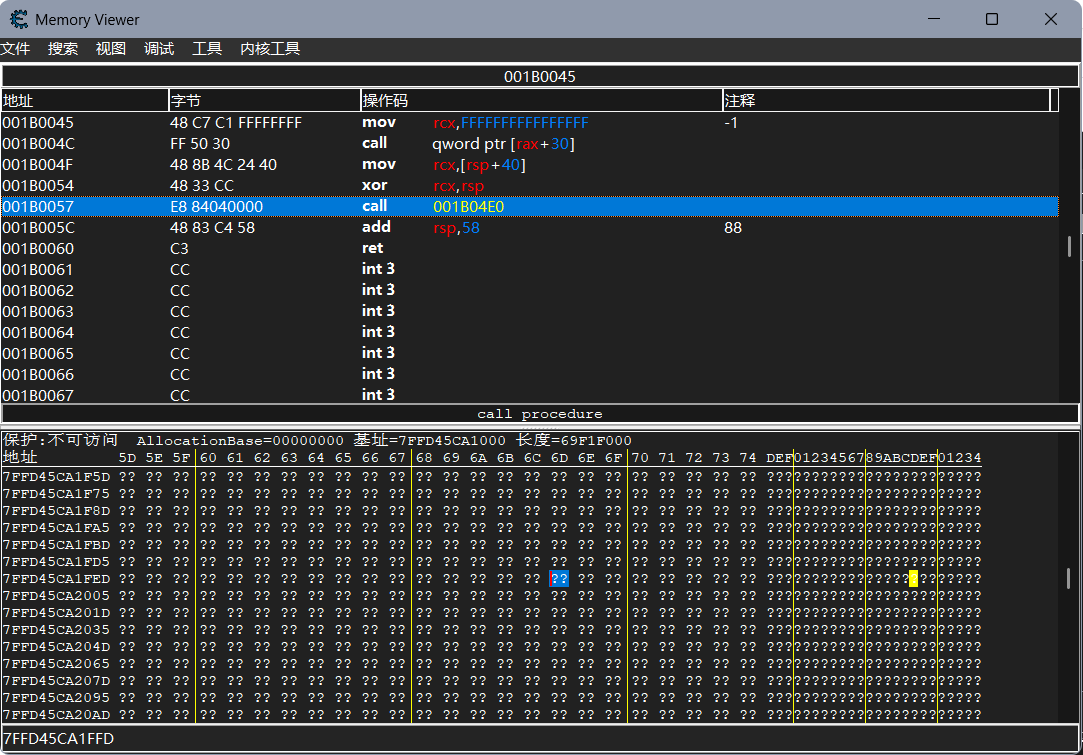Screen dimensions: 1083x755
Task: Open the 文件 menu
Action: [x=16, y=49]
